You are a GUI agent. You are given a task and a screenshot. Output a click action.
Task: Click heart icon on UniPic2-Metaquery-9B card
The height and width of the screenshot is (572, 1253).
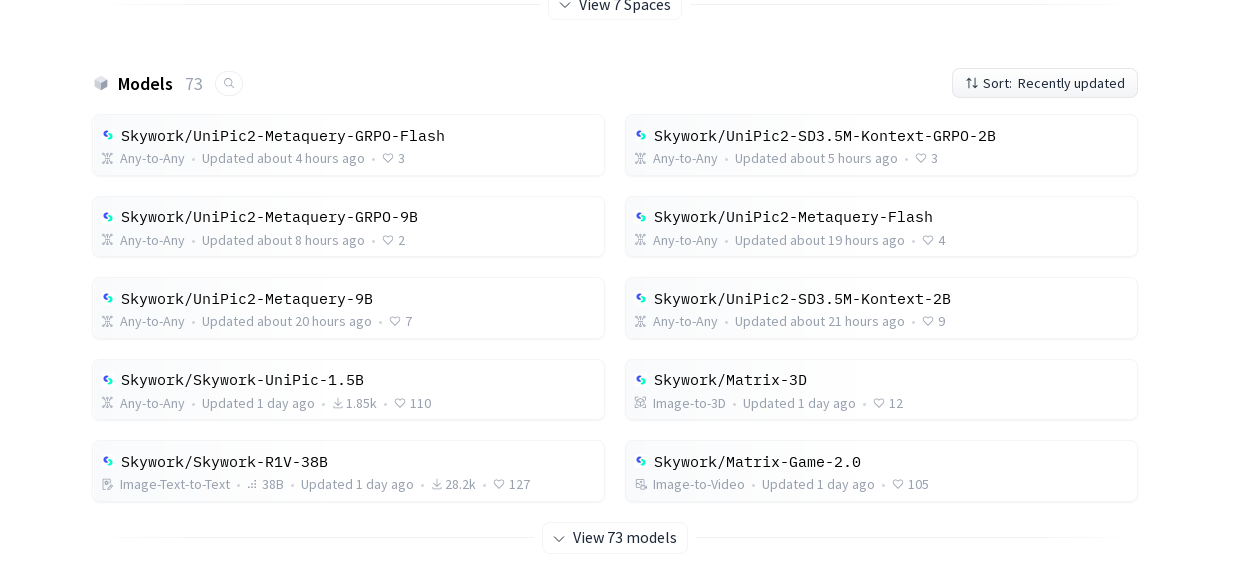point(395,321)
